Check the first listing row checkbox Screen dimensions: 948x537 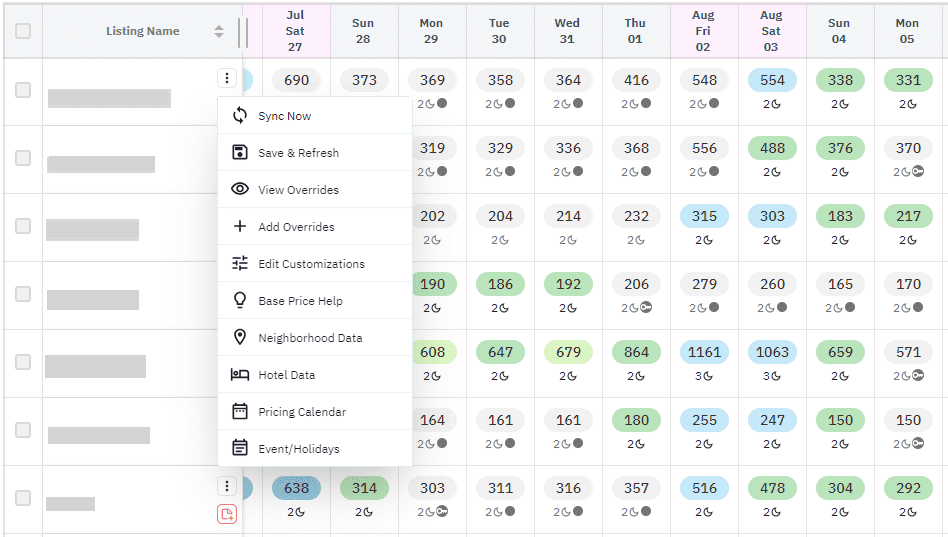point(23,90)
